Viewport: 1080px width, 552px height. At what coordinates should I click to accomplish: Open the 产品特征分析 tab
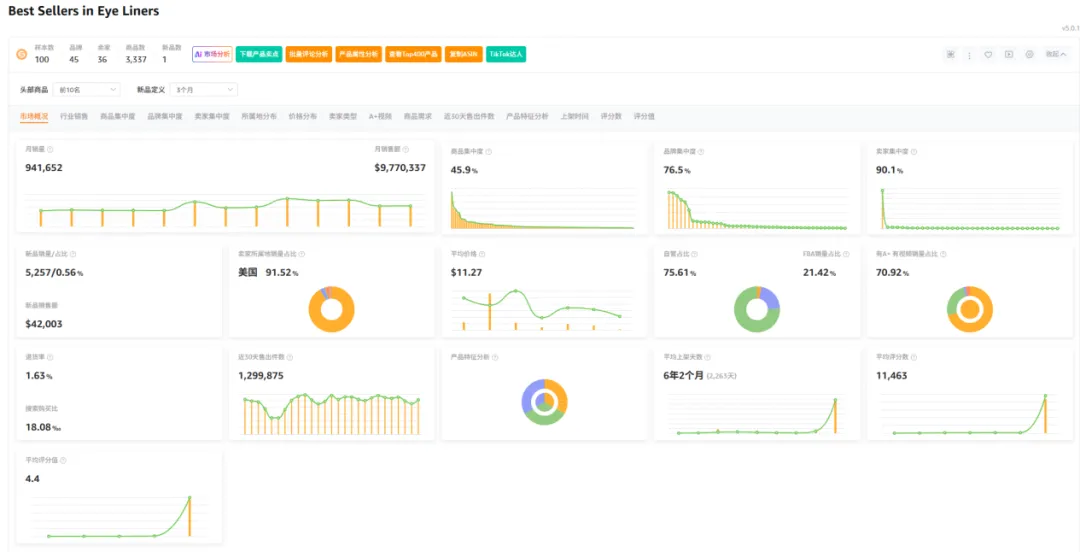point(527,116)
